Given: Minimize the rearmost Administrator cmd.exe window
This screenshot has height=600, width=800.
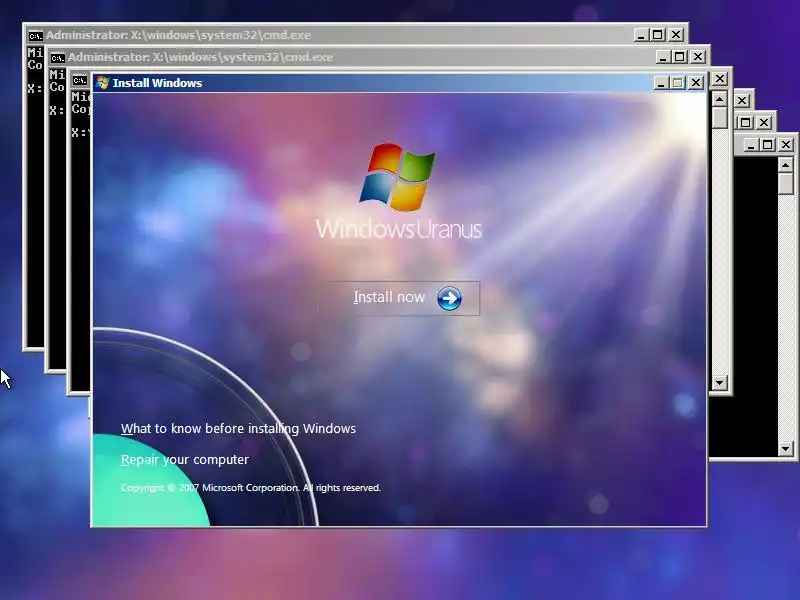Looking at the screenshot, I should click(641, 35).
